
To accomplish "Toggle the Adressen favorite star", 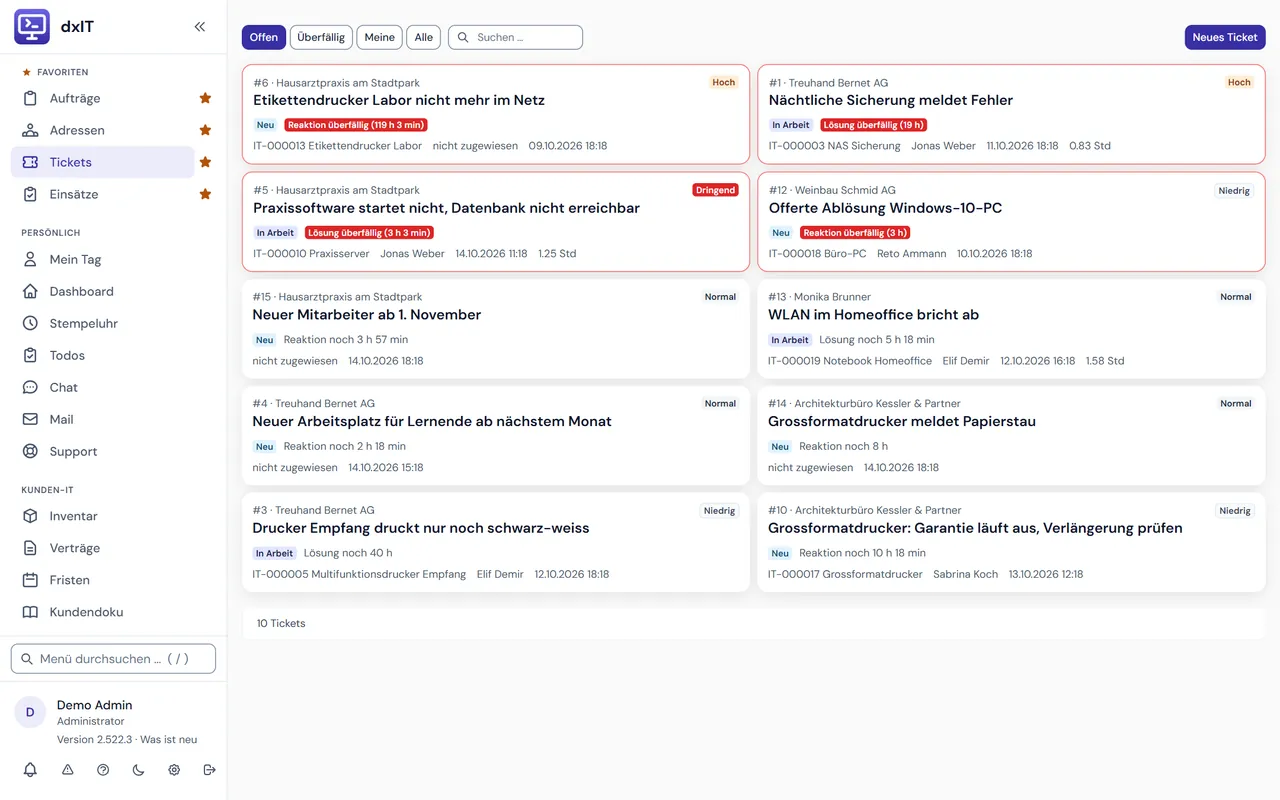I will point(205,130).
